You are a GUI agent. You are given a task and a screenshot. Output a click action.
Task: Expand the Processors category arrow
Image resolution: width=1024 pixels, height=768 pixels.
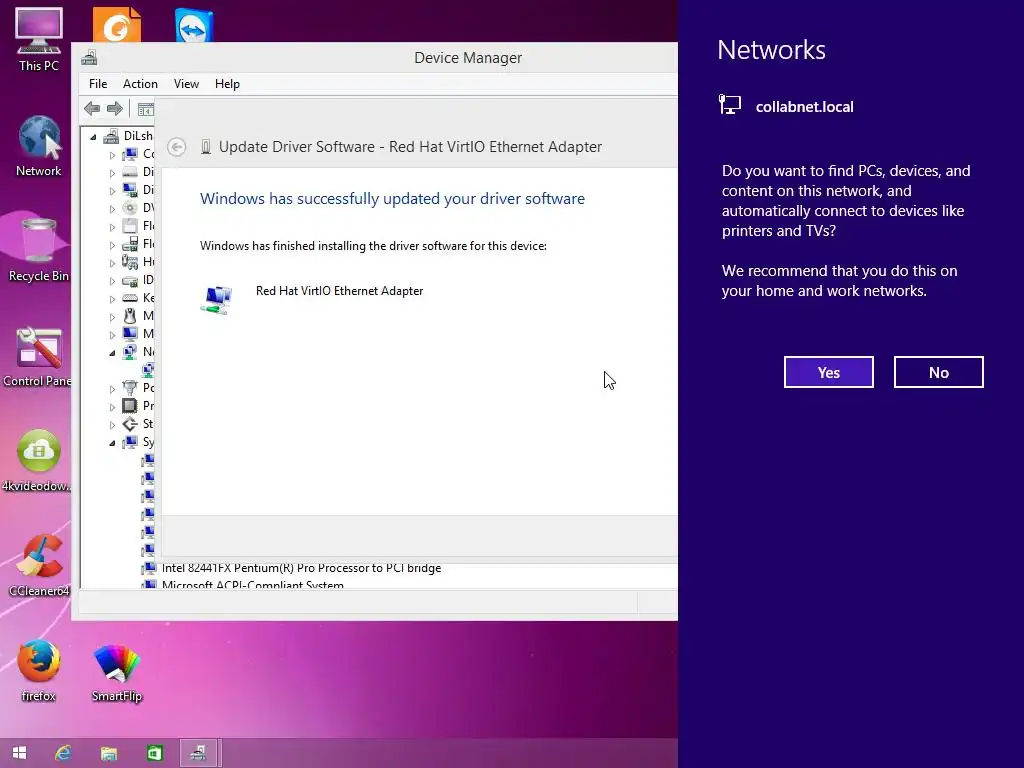click(x=112, y=406)
